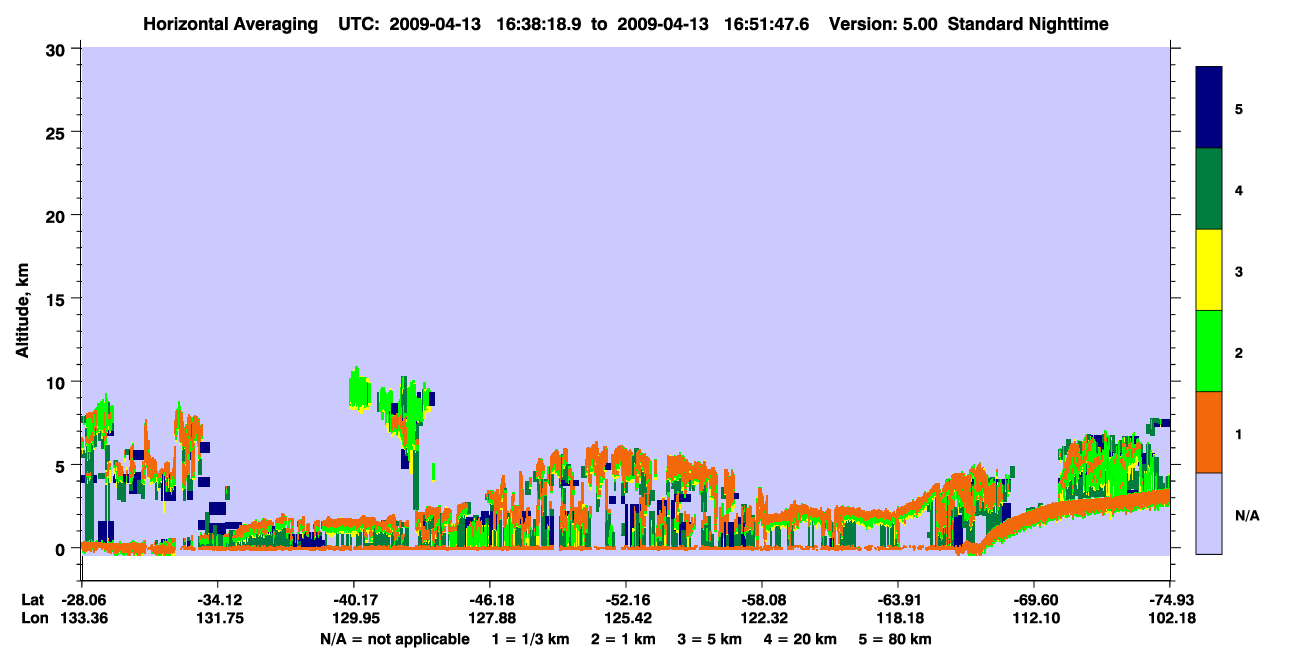This screenshot has width=1300, height=667.
Task: Click the 'Standard Nighttime' label
Action: click(1027, 23)
